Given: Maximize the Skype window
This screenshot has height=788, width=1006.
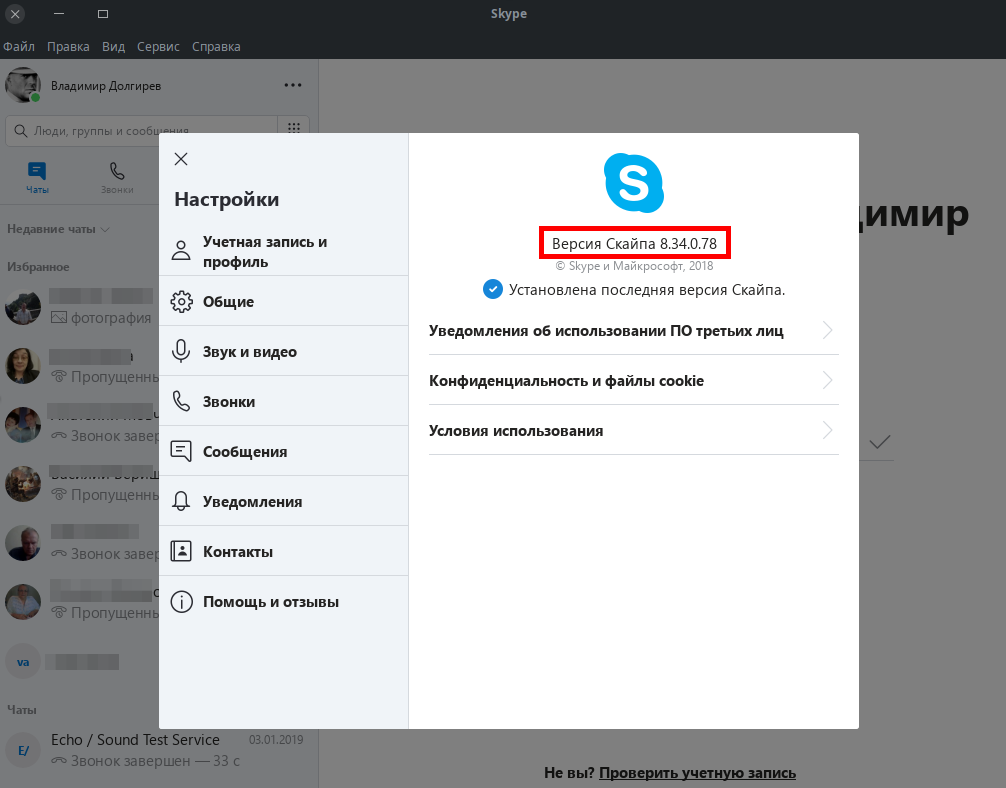Looking at the screenshot, I should pyautogui.click(x=103, y=13).
